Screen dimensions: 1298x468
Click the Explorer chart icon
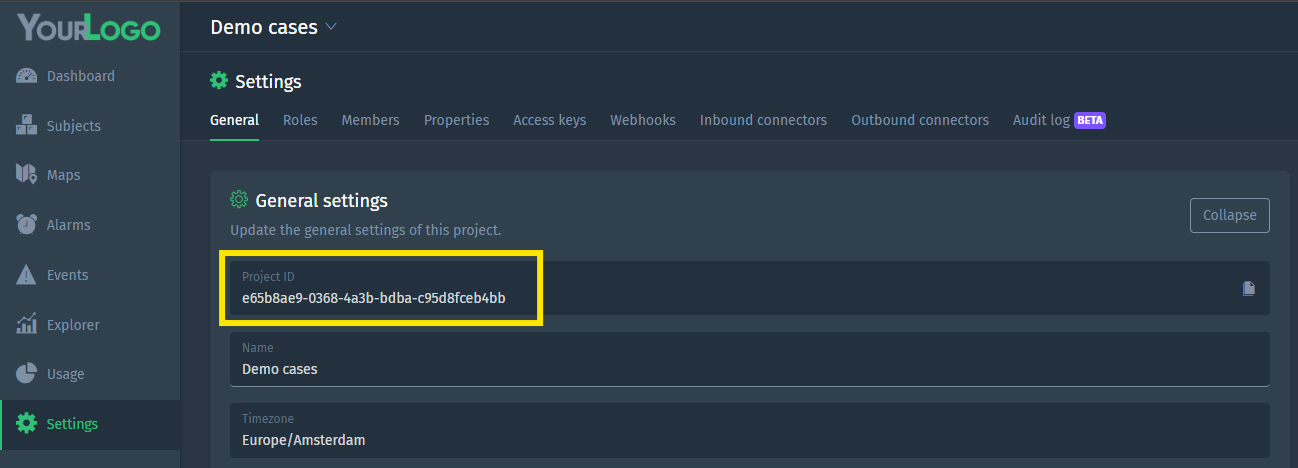(27, 325)
